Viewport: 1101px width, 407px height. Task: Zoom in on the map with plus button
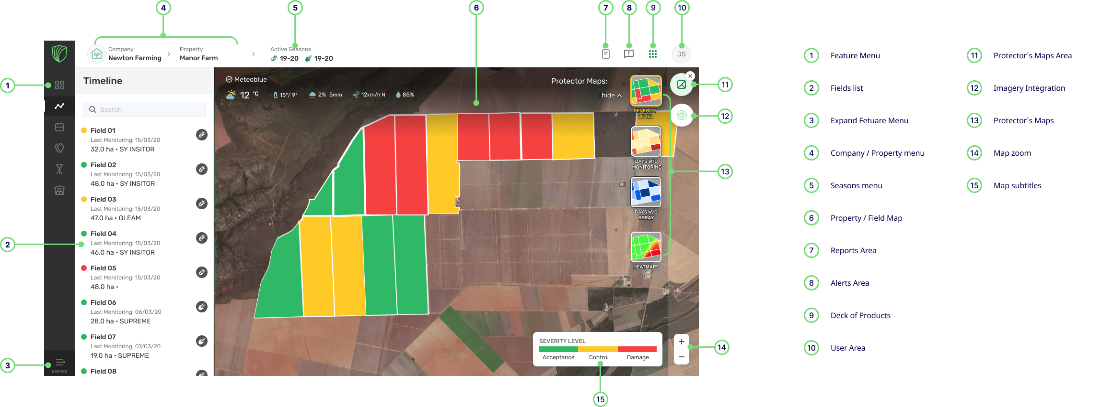click(681, 341)
